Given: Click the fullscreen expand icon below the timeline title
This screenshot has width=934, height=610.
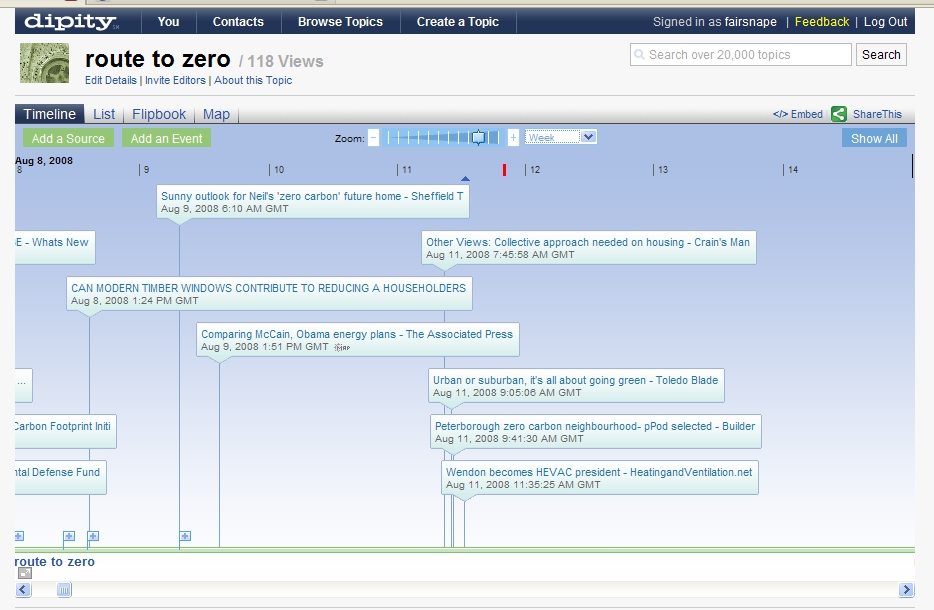Looking at the screenshot, I should (x=25, y=573).
